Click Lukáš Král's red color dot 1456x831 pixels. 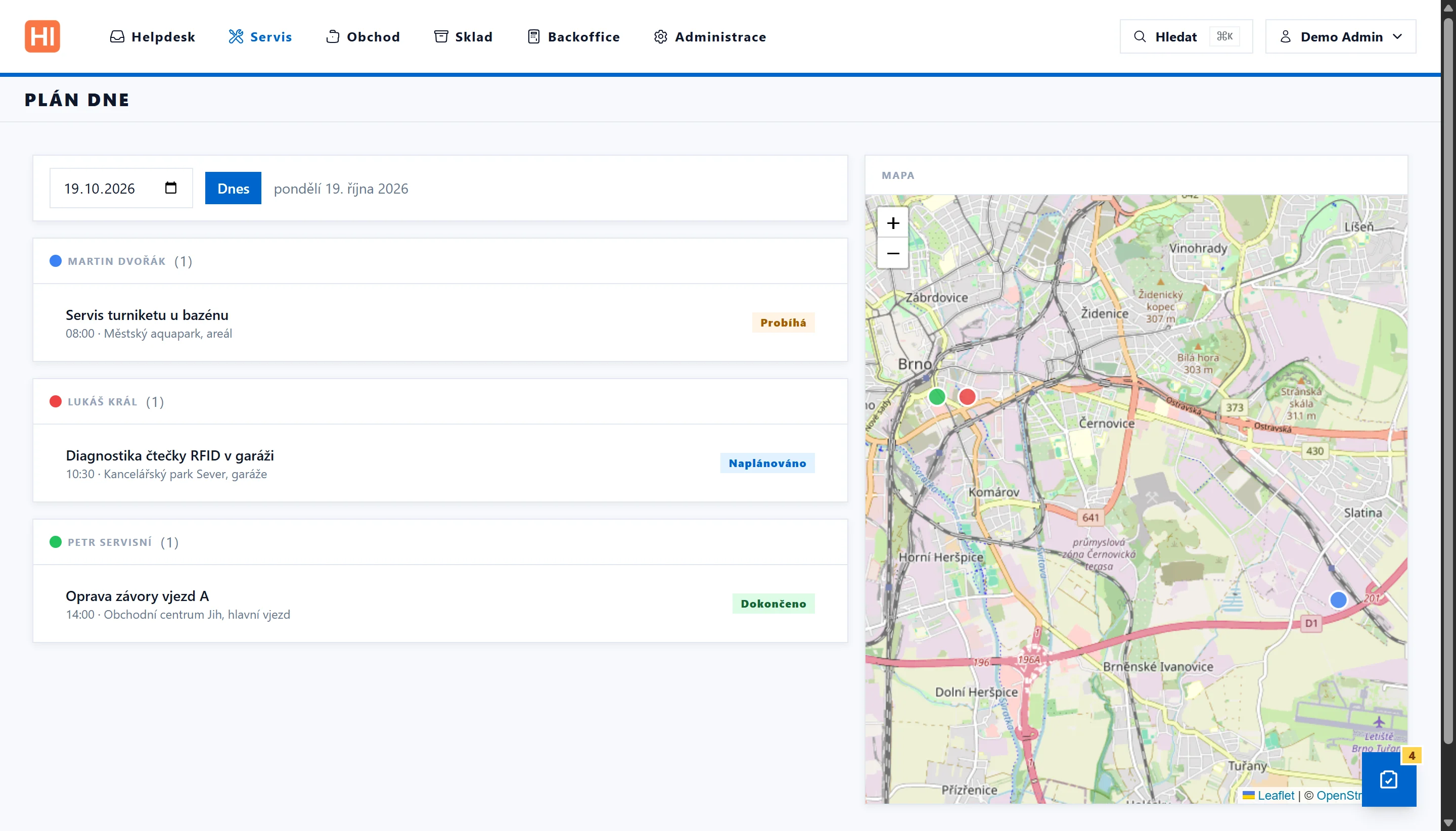(x=56, y=401)
